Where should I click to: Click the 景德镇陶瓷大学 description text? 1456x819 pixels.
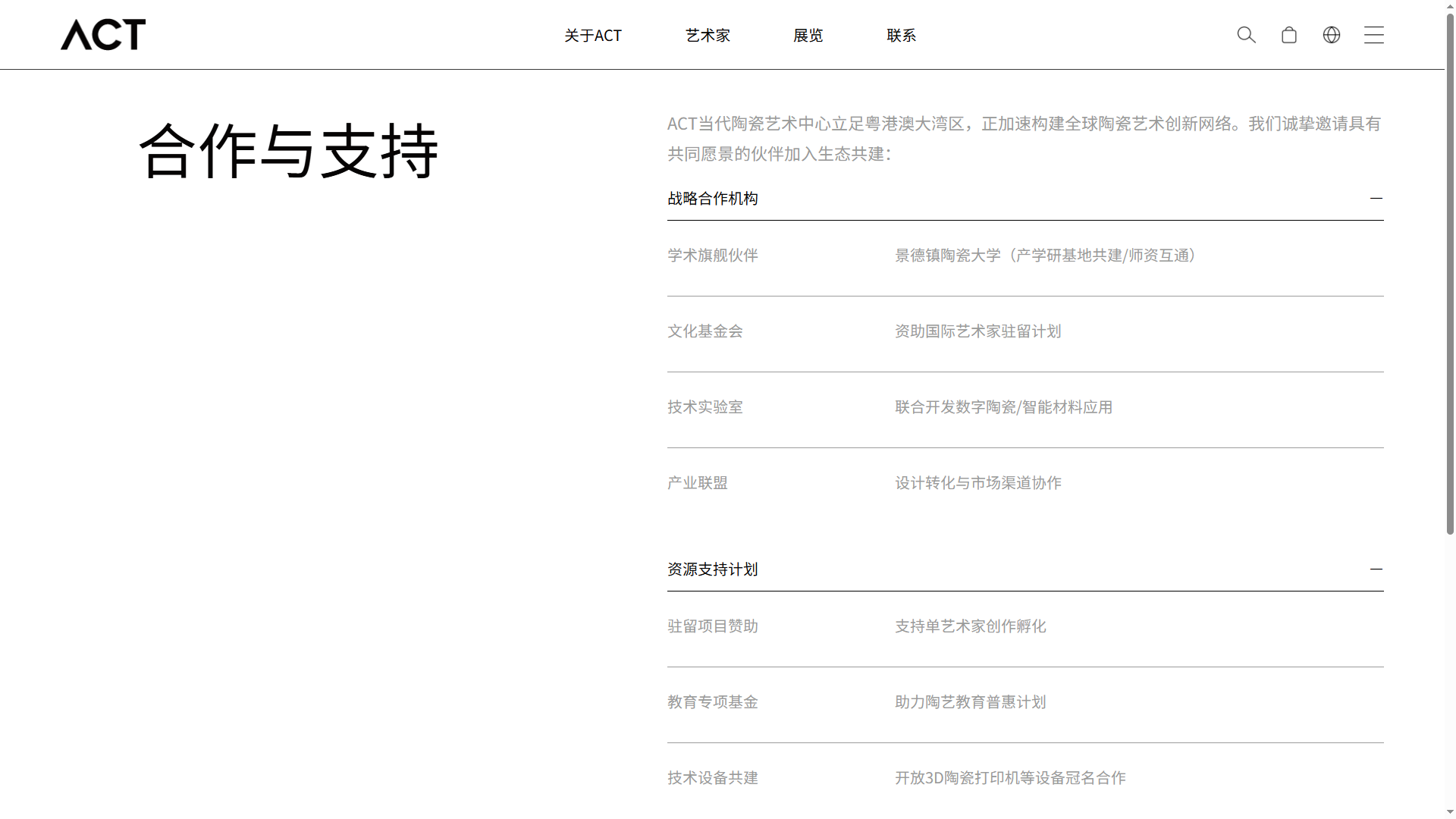coord(1046,256)
